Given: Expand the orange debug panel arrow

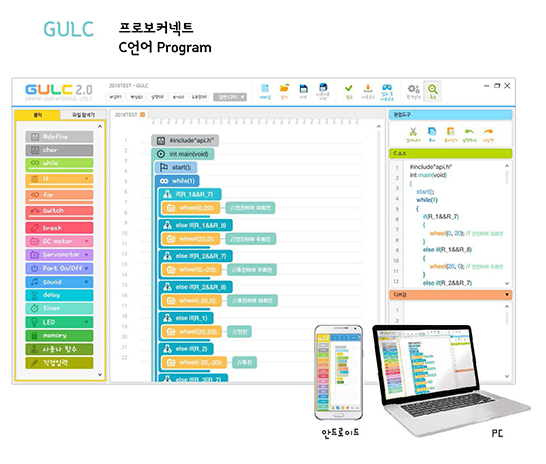Looking at the screenshot, I should (x=507, y=295).
